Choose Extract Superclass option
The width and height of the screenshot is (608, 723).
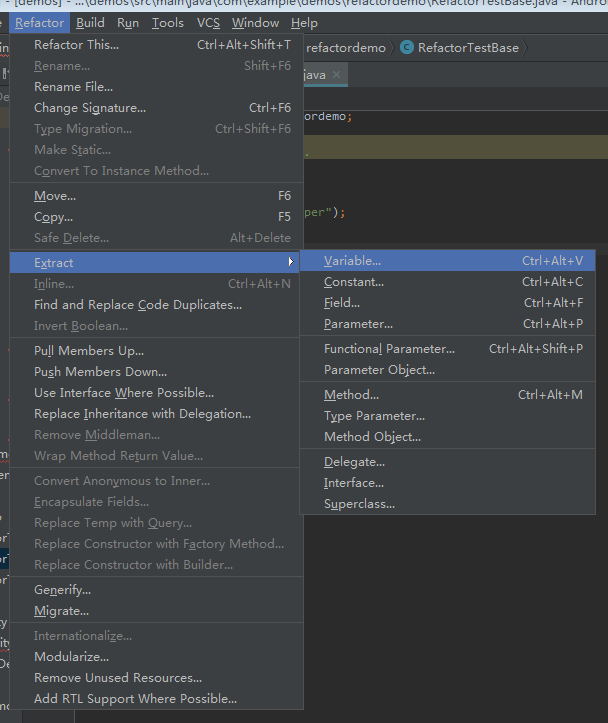[359, 504]
